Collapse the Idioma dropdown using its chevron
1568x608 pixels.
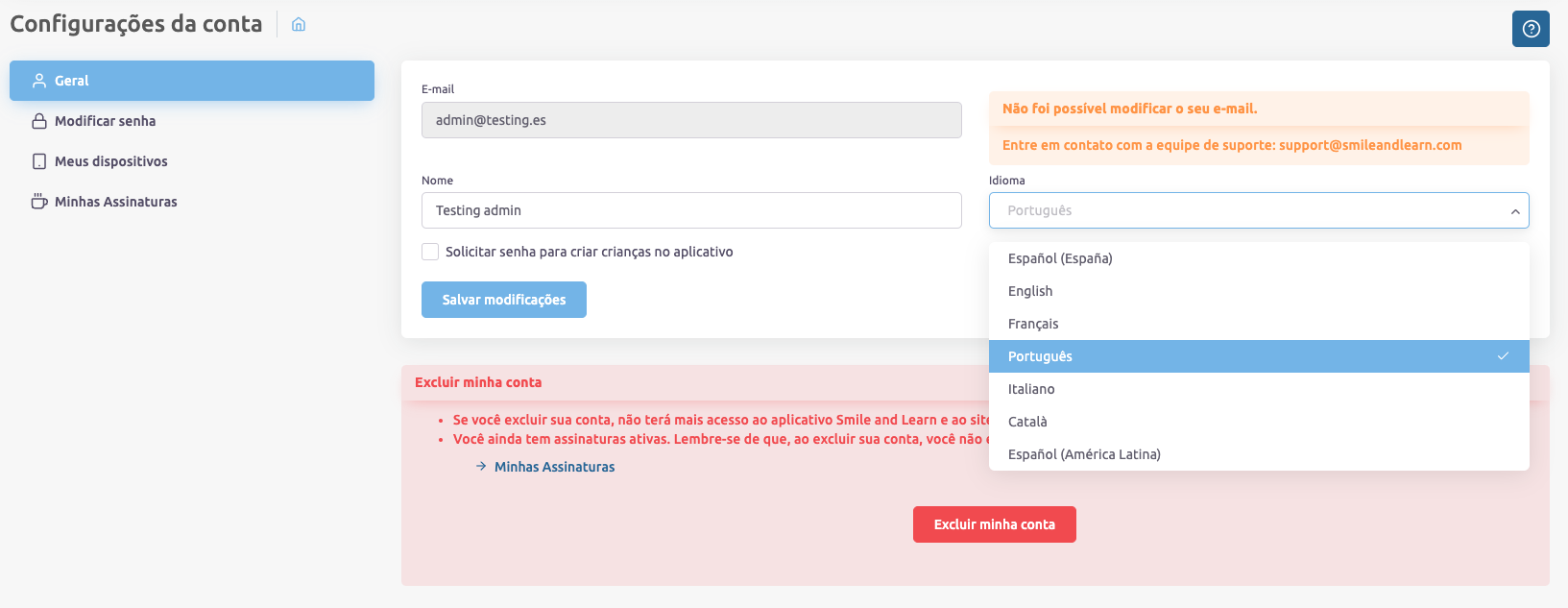coord(1514,211)
